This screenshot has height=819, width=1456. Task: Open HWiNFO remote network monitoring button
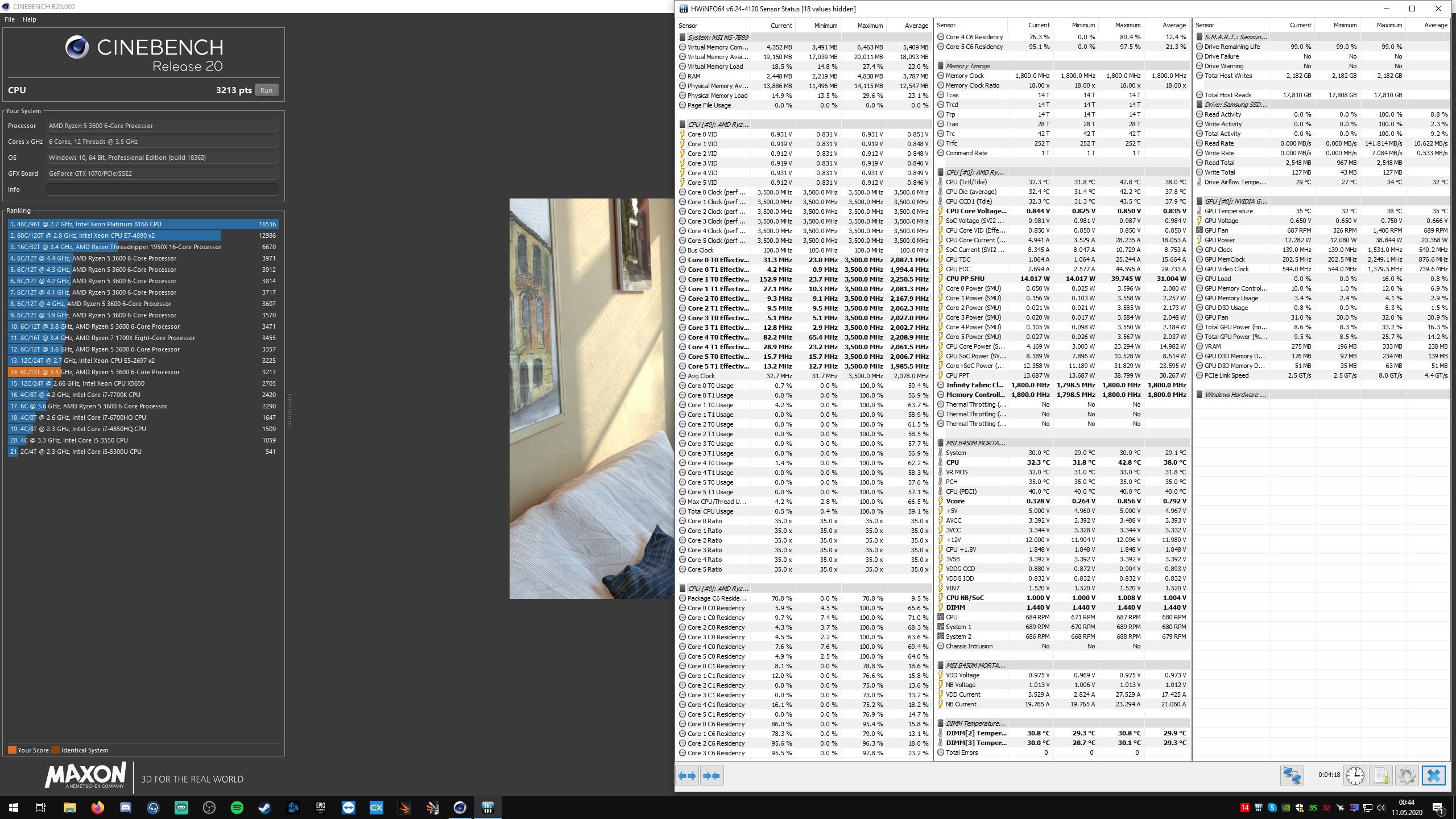tap(1292, 776)
